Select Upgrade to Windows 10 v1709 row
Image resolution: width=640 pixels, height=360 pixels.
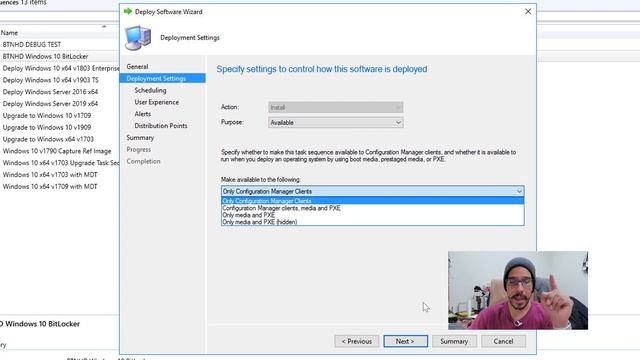[x=47, y=116]
